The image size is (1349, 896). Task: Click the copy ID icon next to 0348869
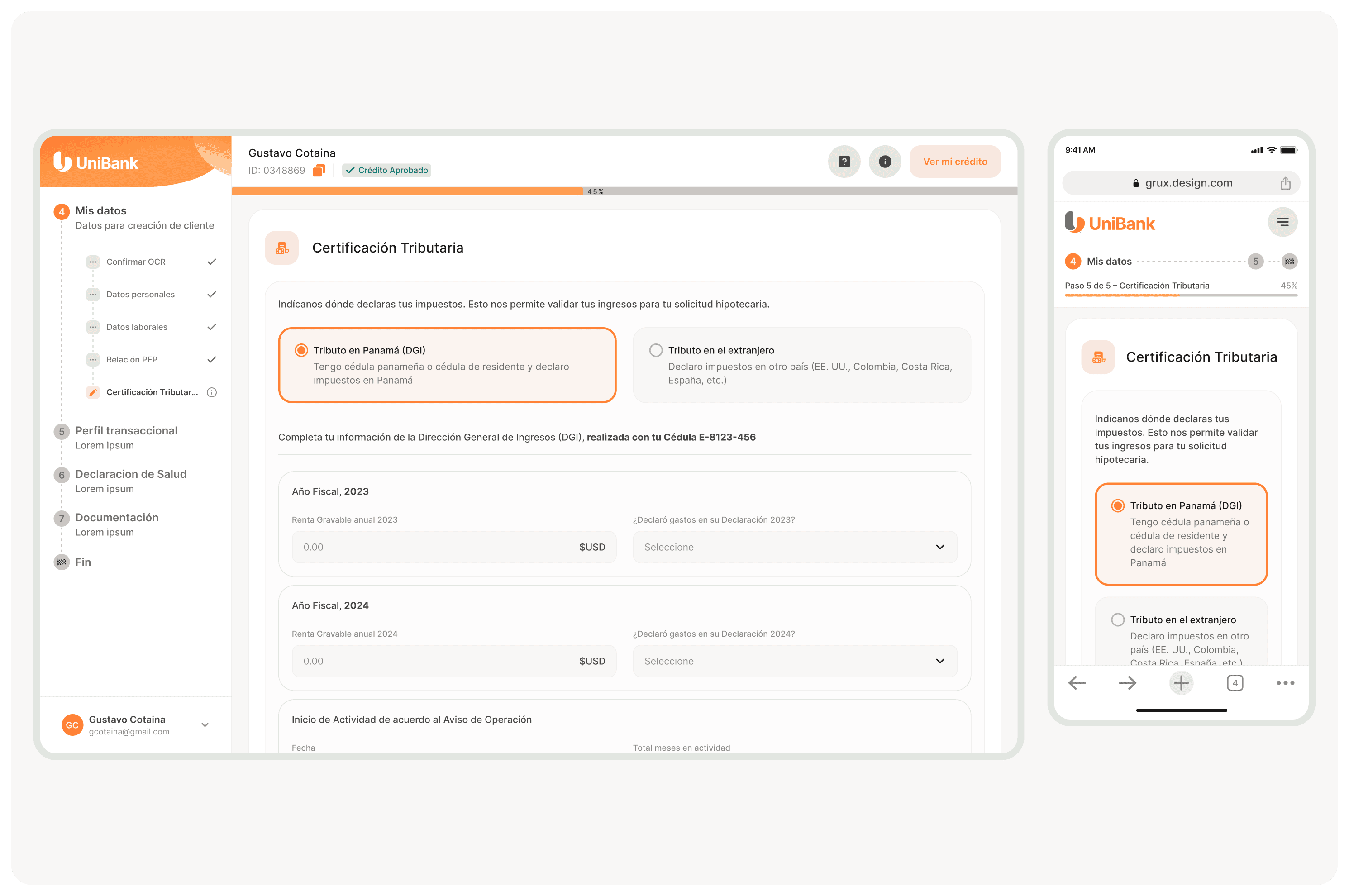pyautogui.click(x=319, y=170)
